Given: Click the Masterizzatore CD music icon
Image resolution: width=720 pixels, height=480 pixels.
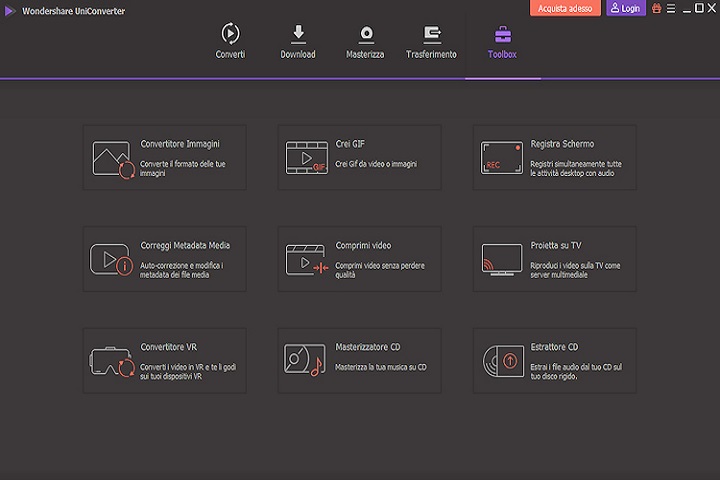Looking at the screenshot, I should click(307, 360).
